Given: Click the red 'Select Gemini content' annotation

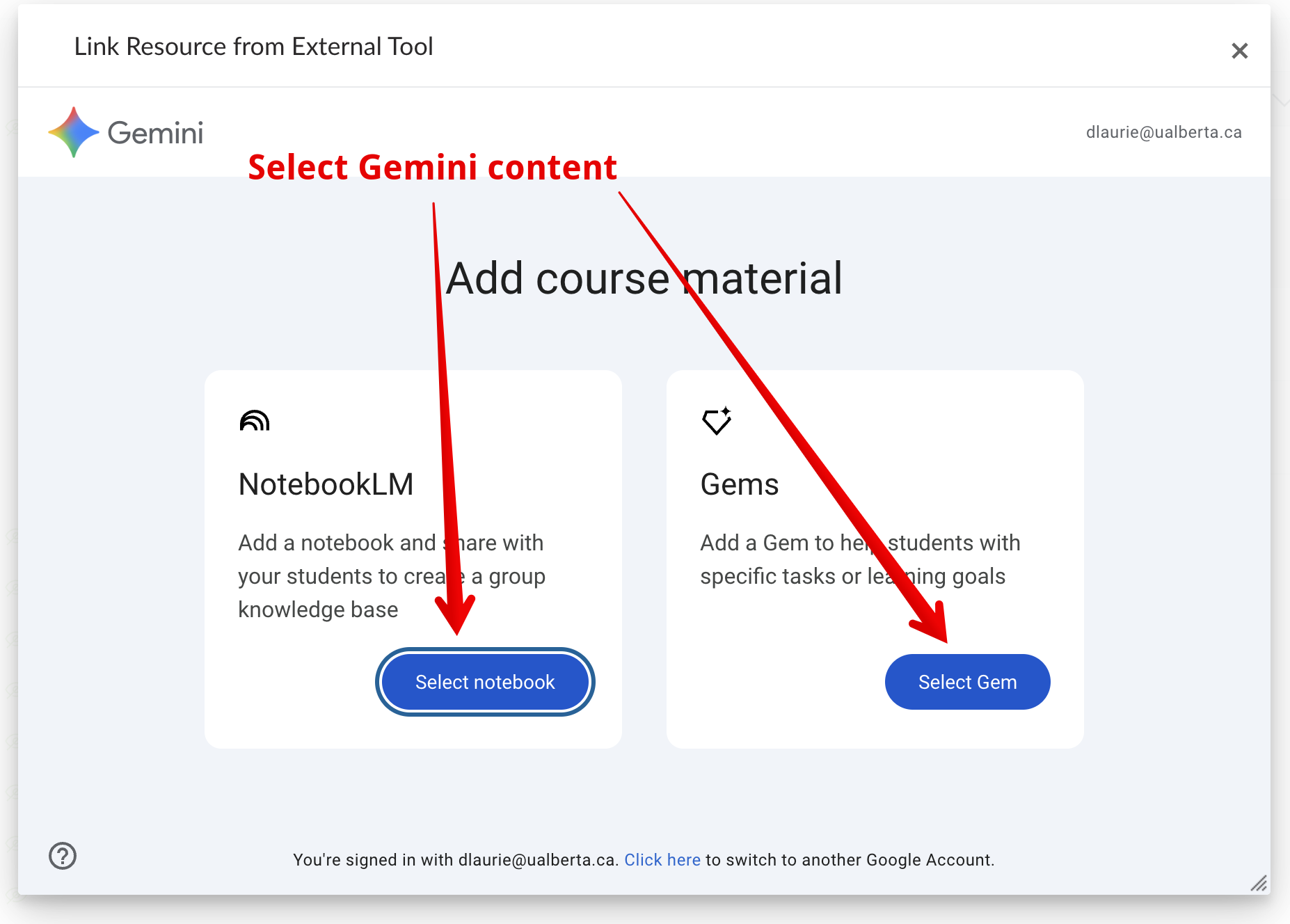Looking at the screenshot, I should coord(432,167).
